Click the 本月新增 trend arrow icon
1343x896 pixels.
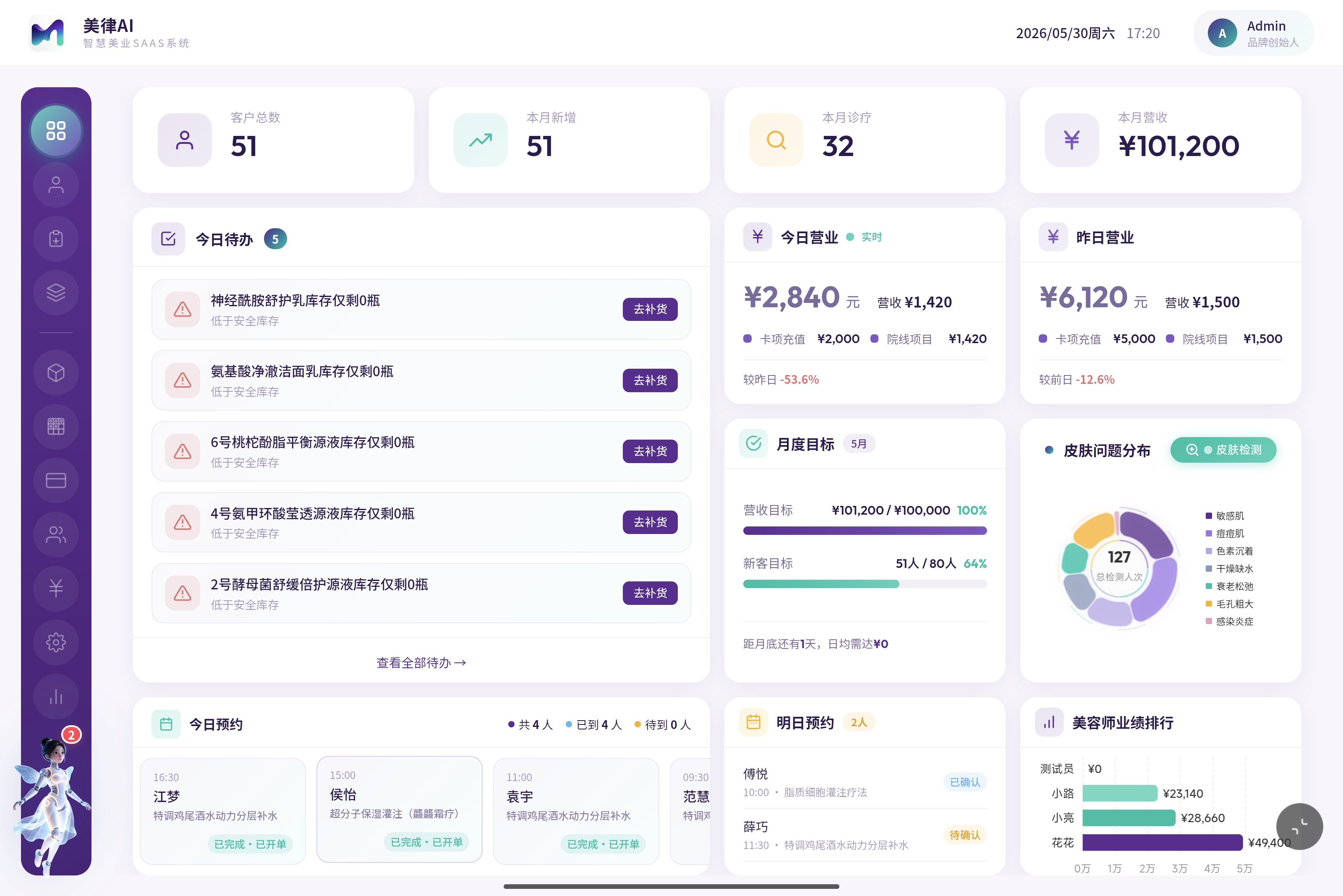coord(480,140)
